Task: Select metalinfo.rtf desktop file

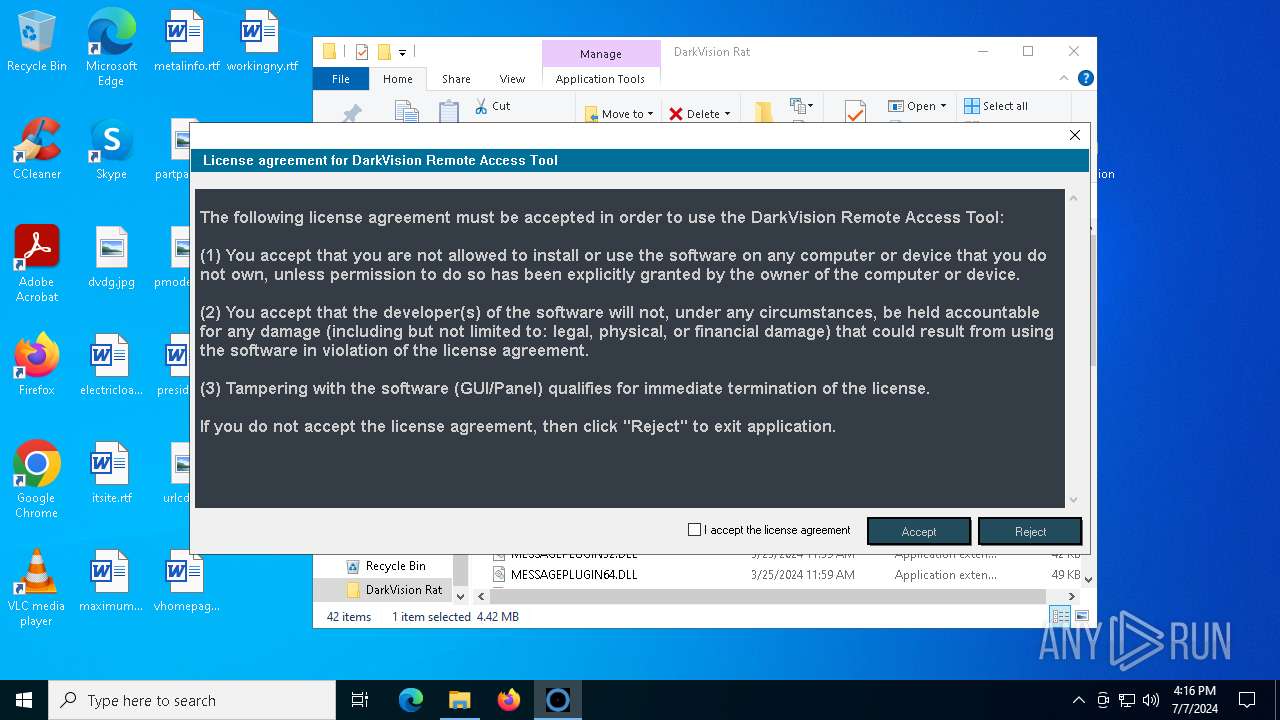Action: click(x=186, y=42)
